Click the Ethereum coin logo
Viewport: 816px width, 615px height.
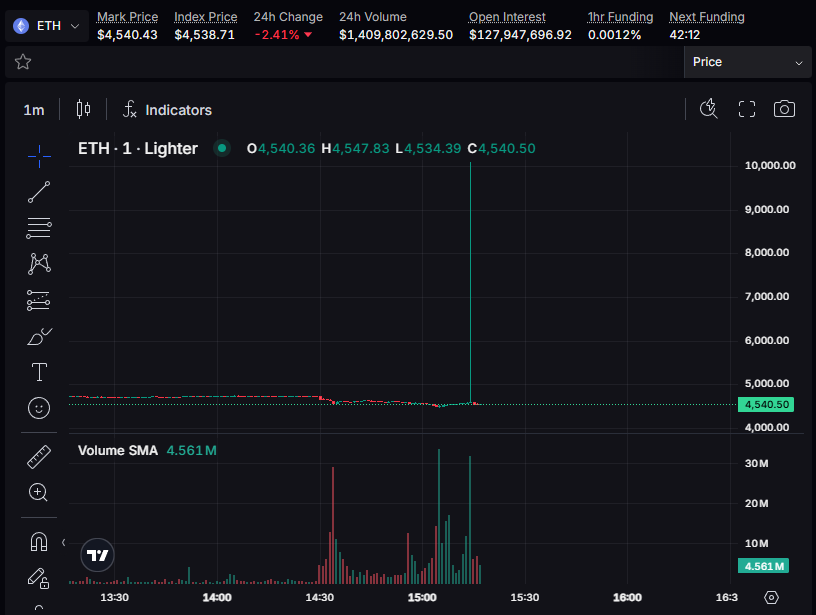tap(21, 26)
